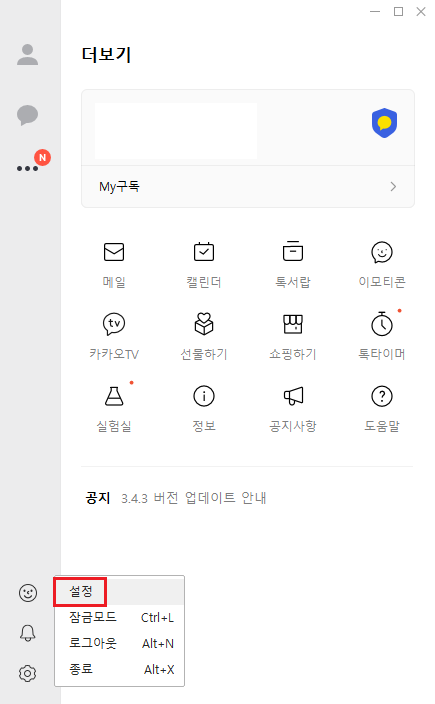The height and width of the screenshot is (704, 435).
Task: Open 선물하기 gift icon
Action: 204,324
